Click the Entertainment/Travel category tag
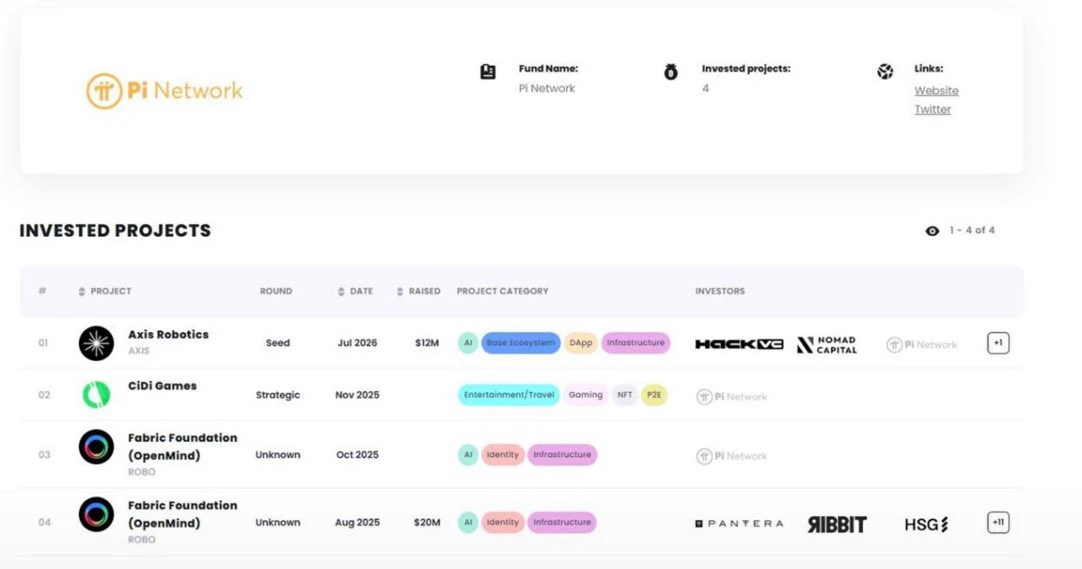Screen dimensions: 1082x569 [x=509, y=395]
